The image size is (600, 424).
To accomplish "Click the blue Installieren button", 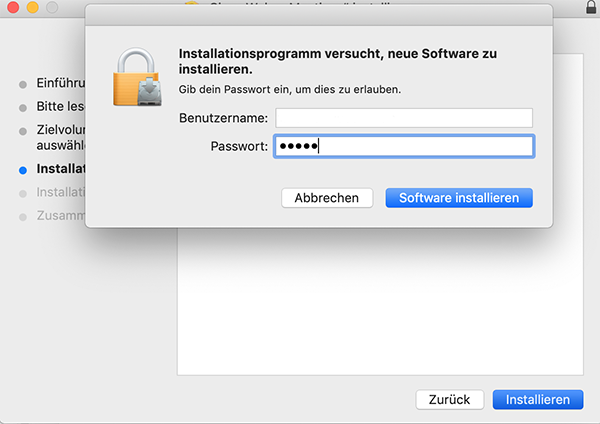I will 537,399.
